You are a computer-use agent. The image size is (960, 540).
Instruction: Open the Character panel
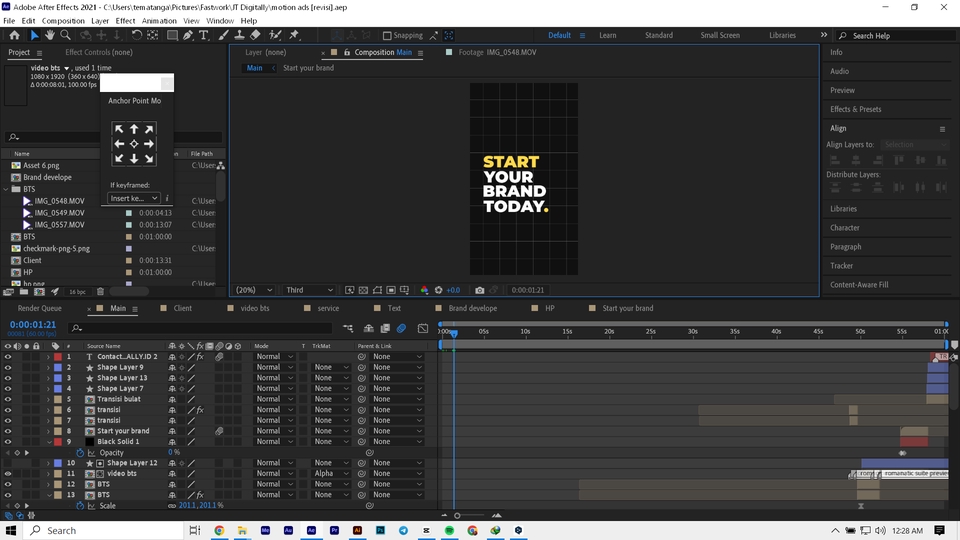tap(844, 228)
